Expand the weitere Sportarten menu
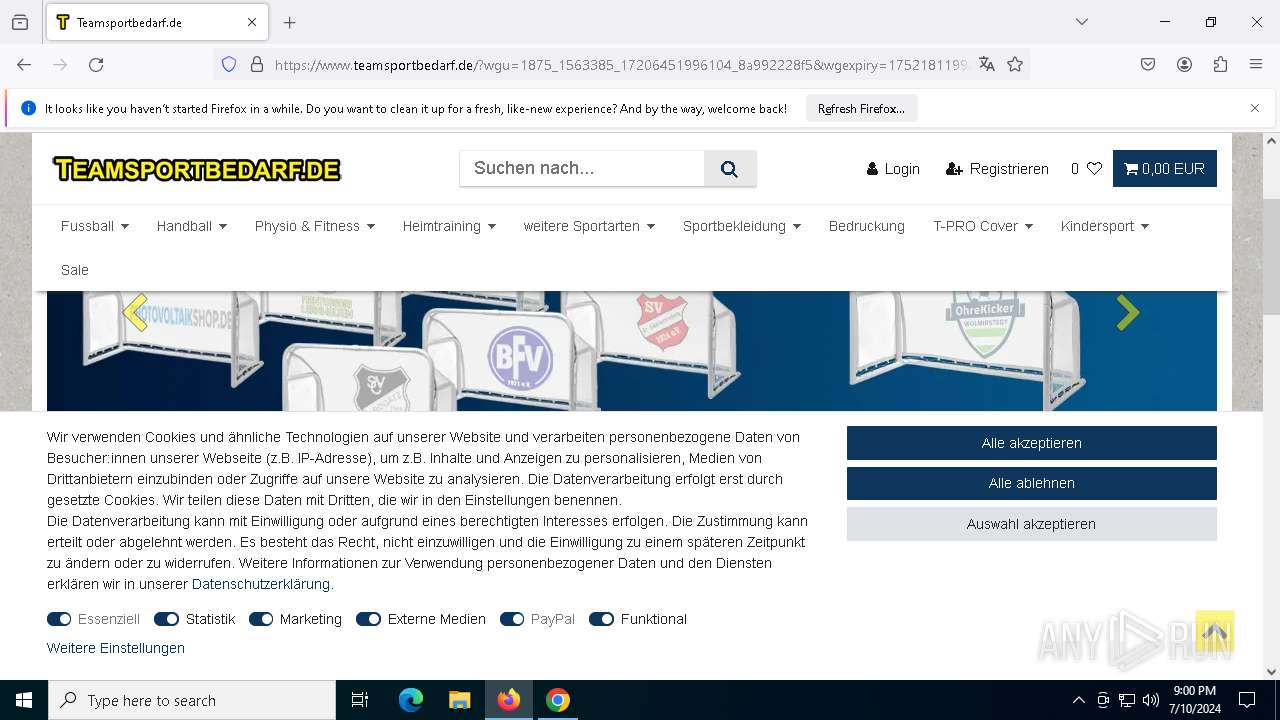The image size is (1280, 720). (589, 226)
